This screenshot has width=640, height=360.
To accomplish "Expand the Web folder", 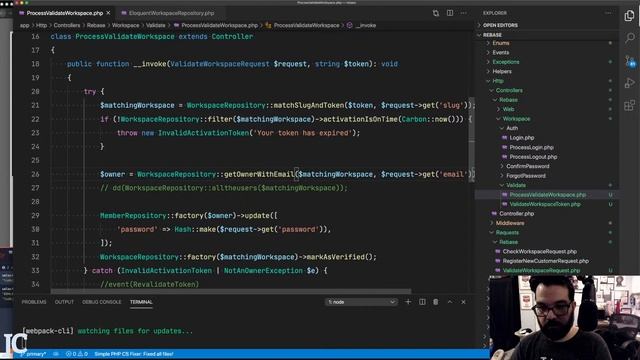I will coord(508,109).
